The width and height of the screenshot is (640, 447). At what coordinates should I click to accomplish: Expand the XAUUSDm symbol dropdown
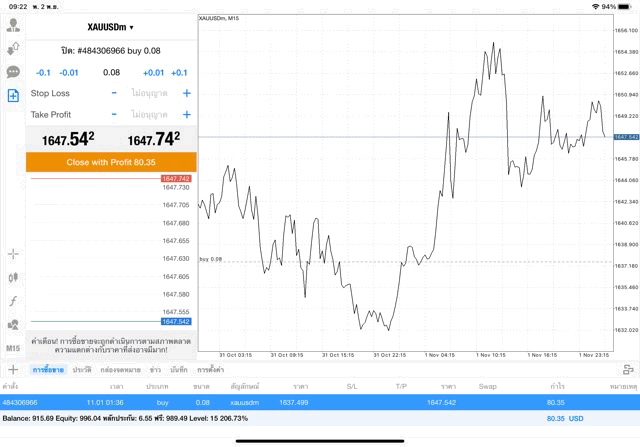click(111, 27)
